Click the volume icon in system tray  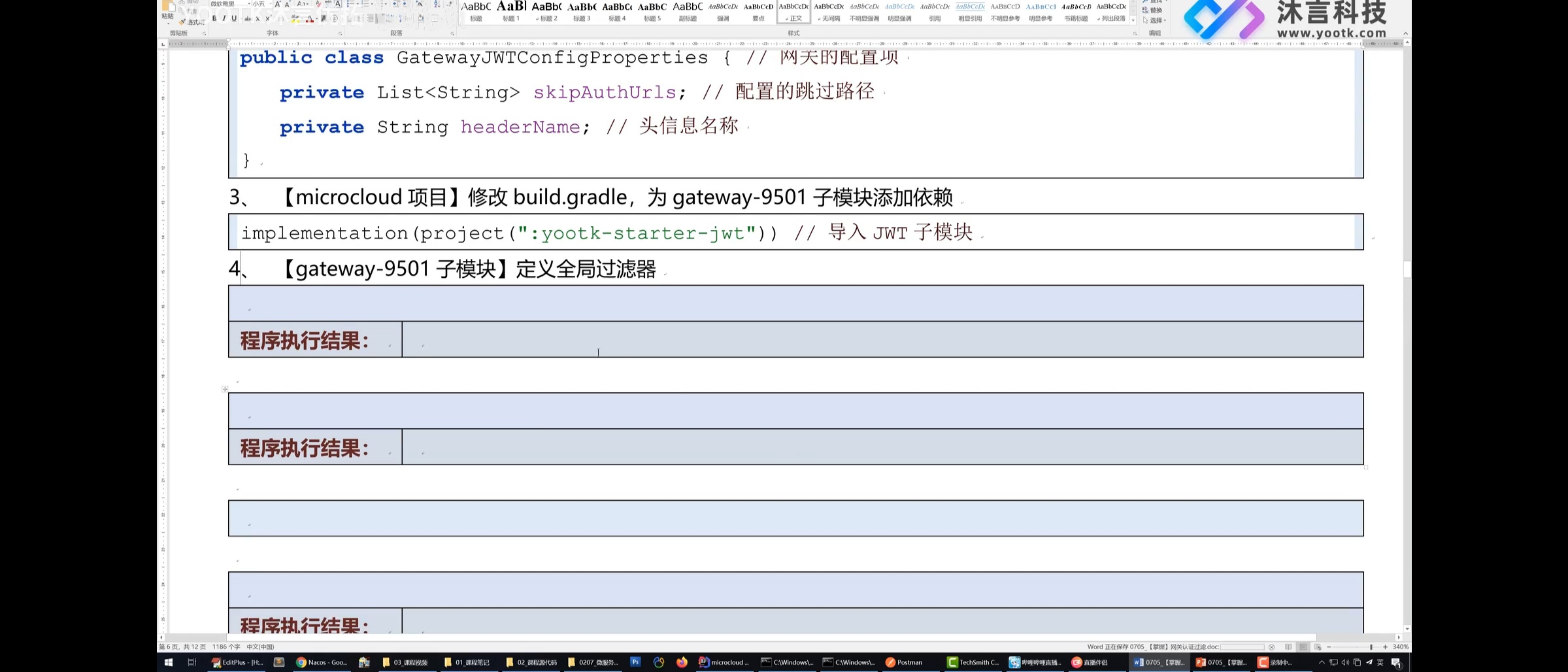click(x=1345, y=662)
